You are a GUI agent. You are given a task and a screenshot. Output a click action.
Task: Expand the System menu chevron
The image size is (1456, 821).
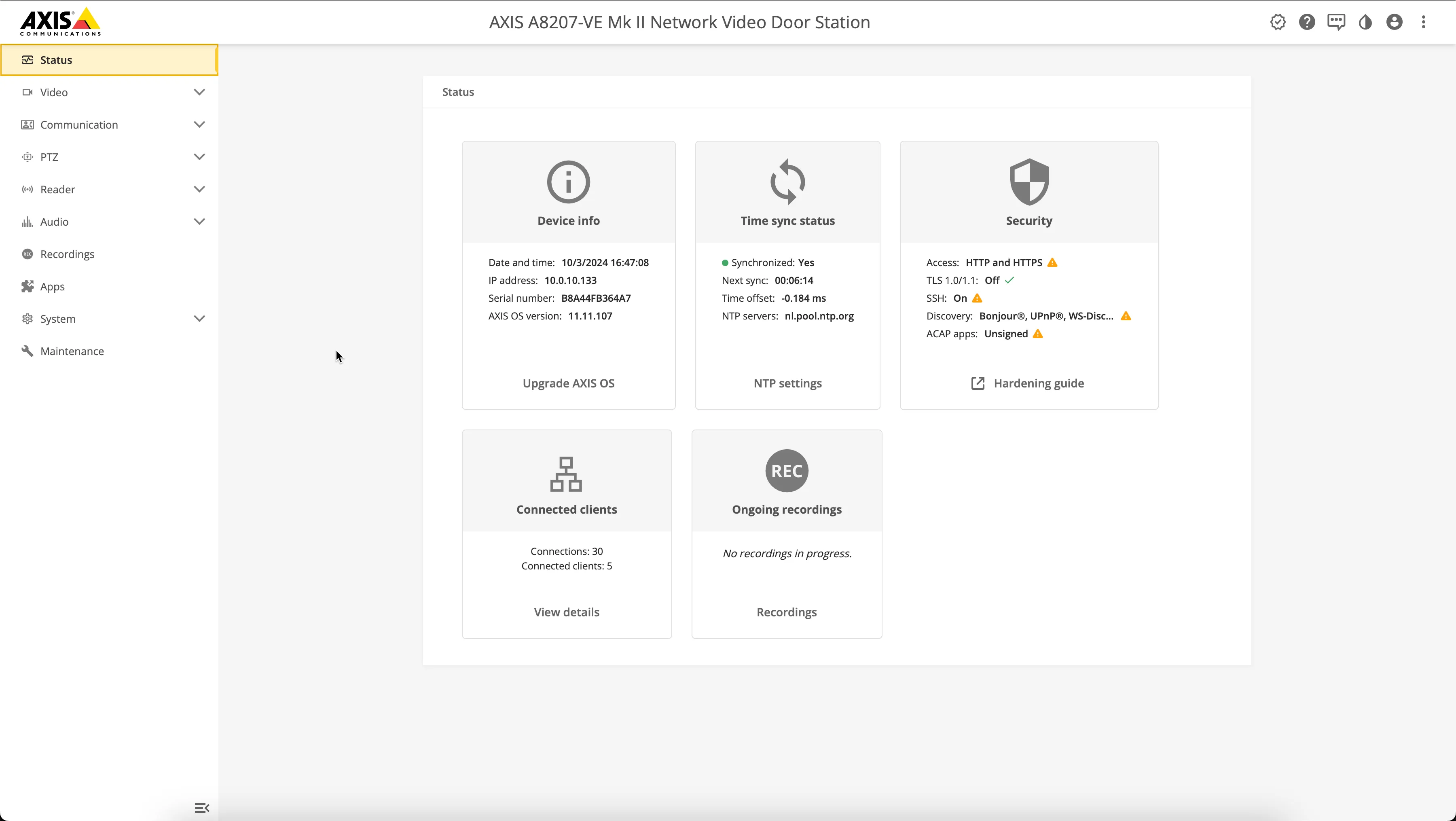[x=199, y=319]
